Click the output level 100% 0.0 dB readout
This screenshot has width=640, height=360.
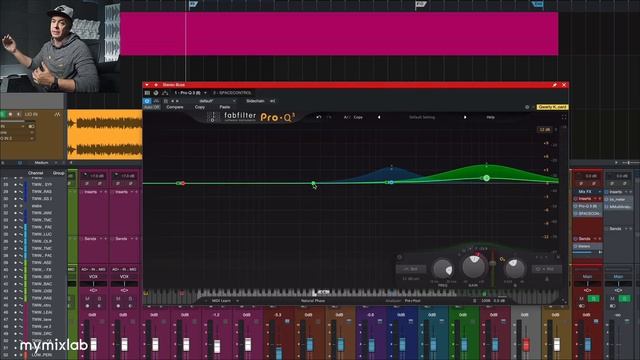(x=493, y=301)
